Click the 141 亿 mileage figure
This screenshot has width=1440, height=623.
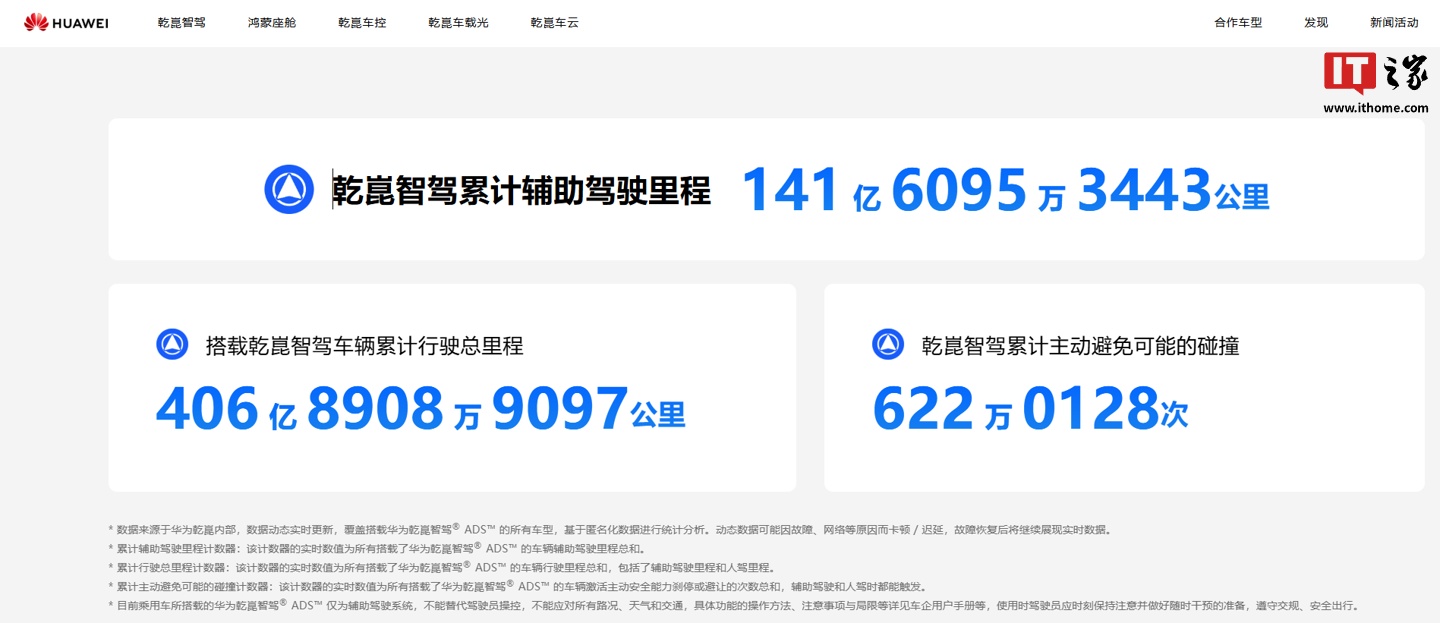[x=811, y=190]
